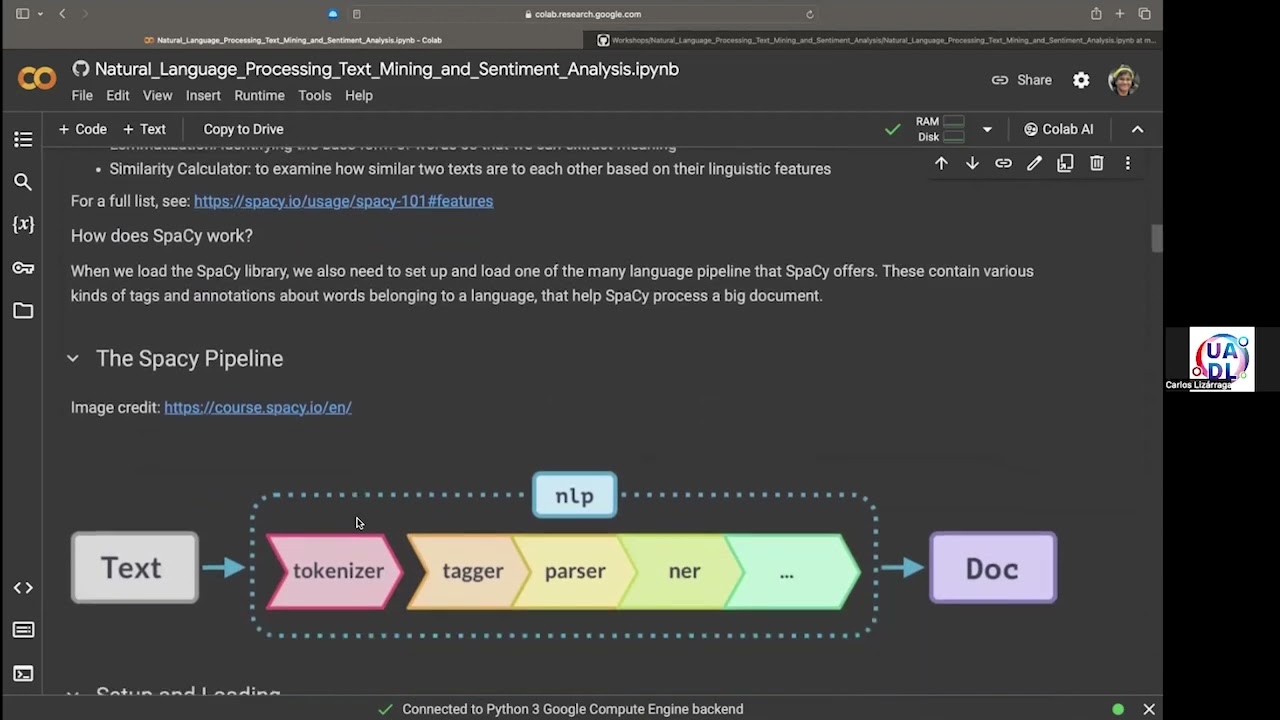
Task: Open the command palette icon
Action: (23, 630)
